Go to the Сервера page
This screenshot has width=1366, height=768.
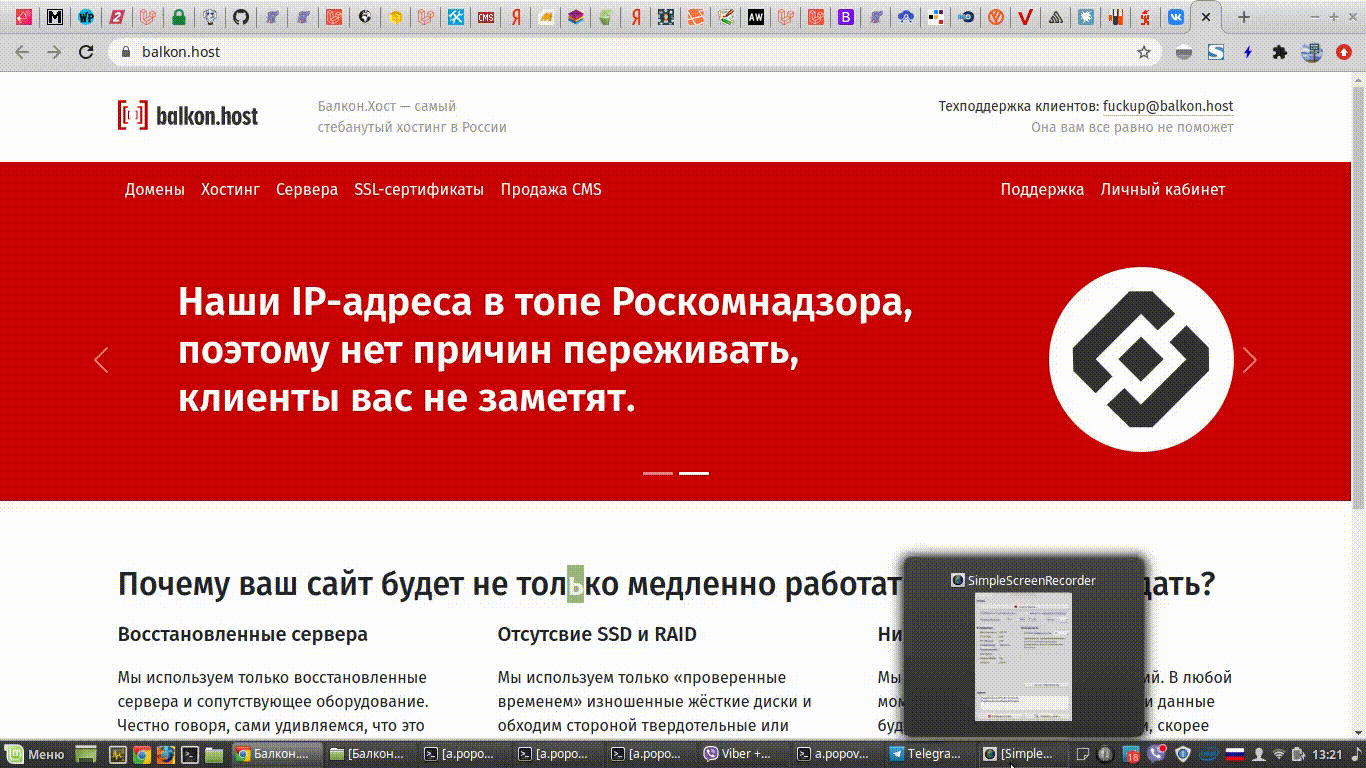tap(307, 190)
